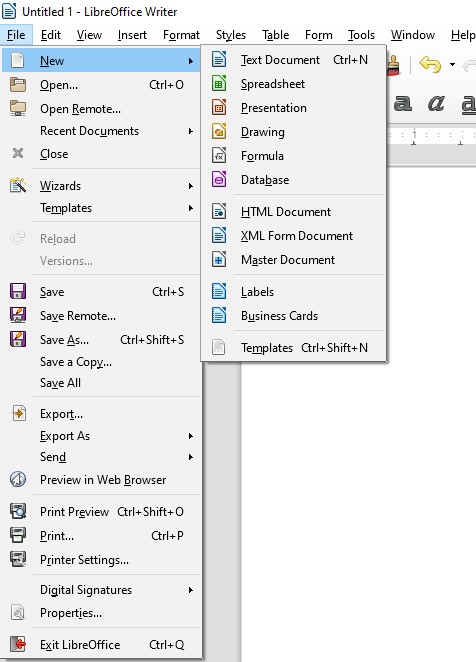Click the Printer Settings icon
This screenshot has width=476, height=662.
point(18,560)
